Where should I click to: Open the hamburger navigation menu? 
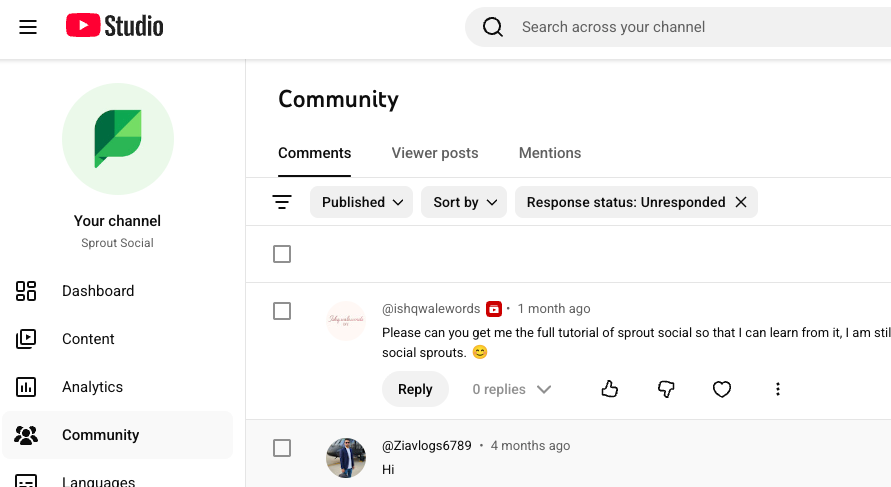pos(28,27)
